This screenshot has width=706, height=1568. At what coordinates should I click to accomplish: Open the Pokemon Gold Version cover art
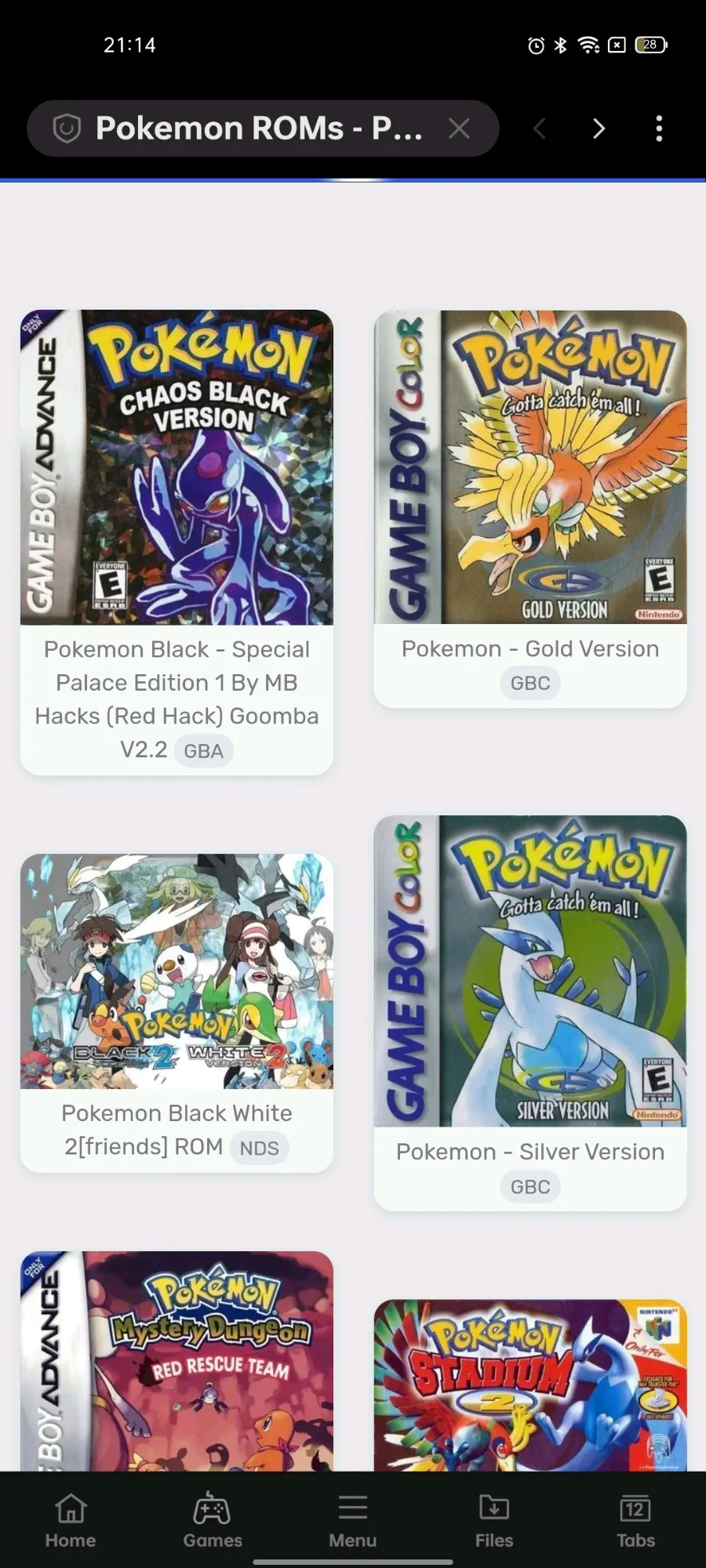[x=530, y=467]
